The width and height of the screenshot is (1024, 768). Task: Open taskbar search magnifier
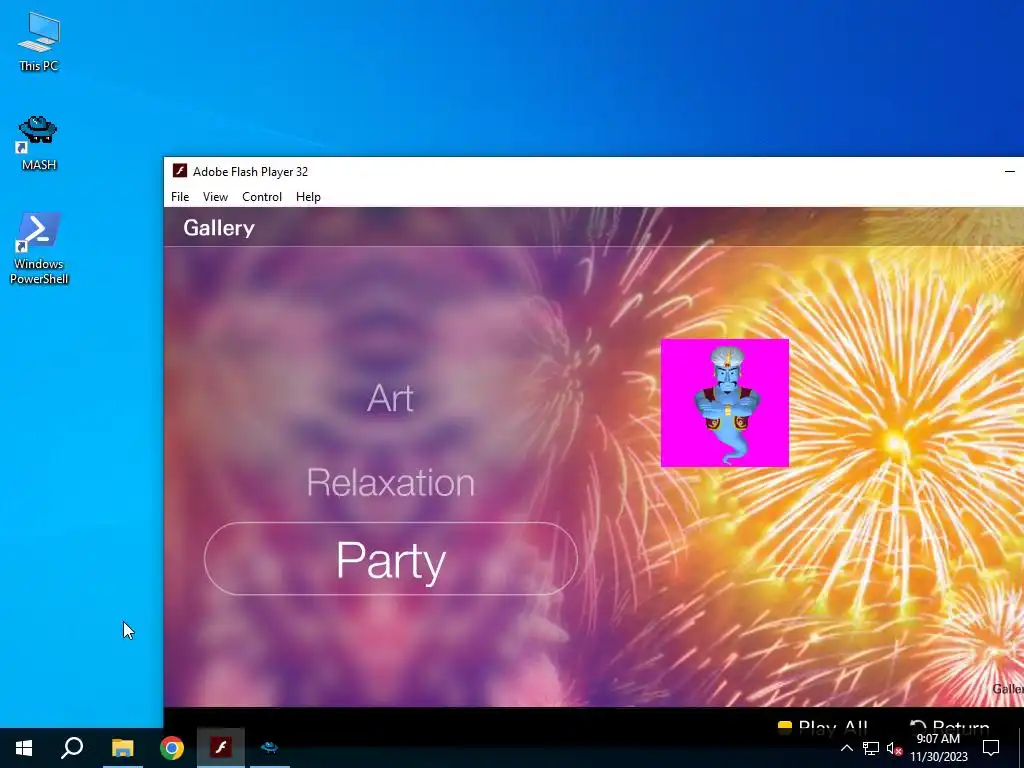pos(72,748)
